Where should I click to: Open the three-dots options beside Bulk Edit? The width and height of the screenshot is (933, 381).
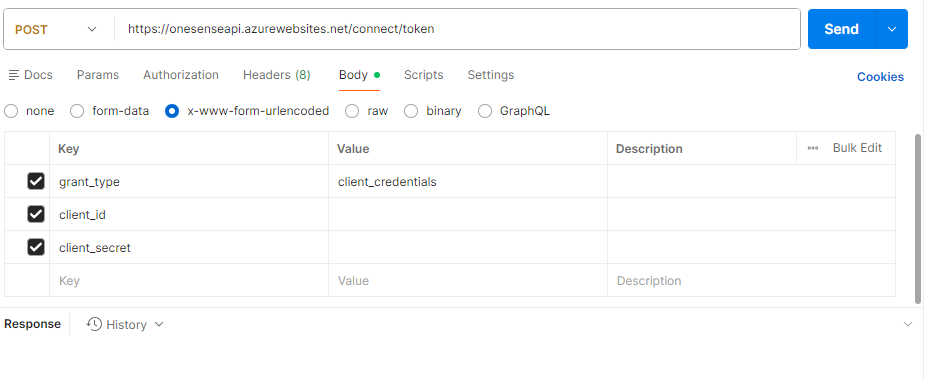(813, 148)
